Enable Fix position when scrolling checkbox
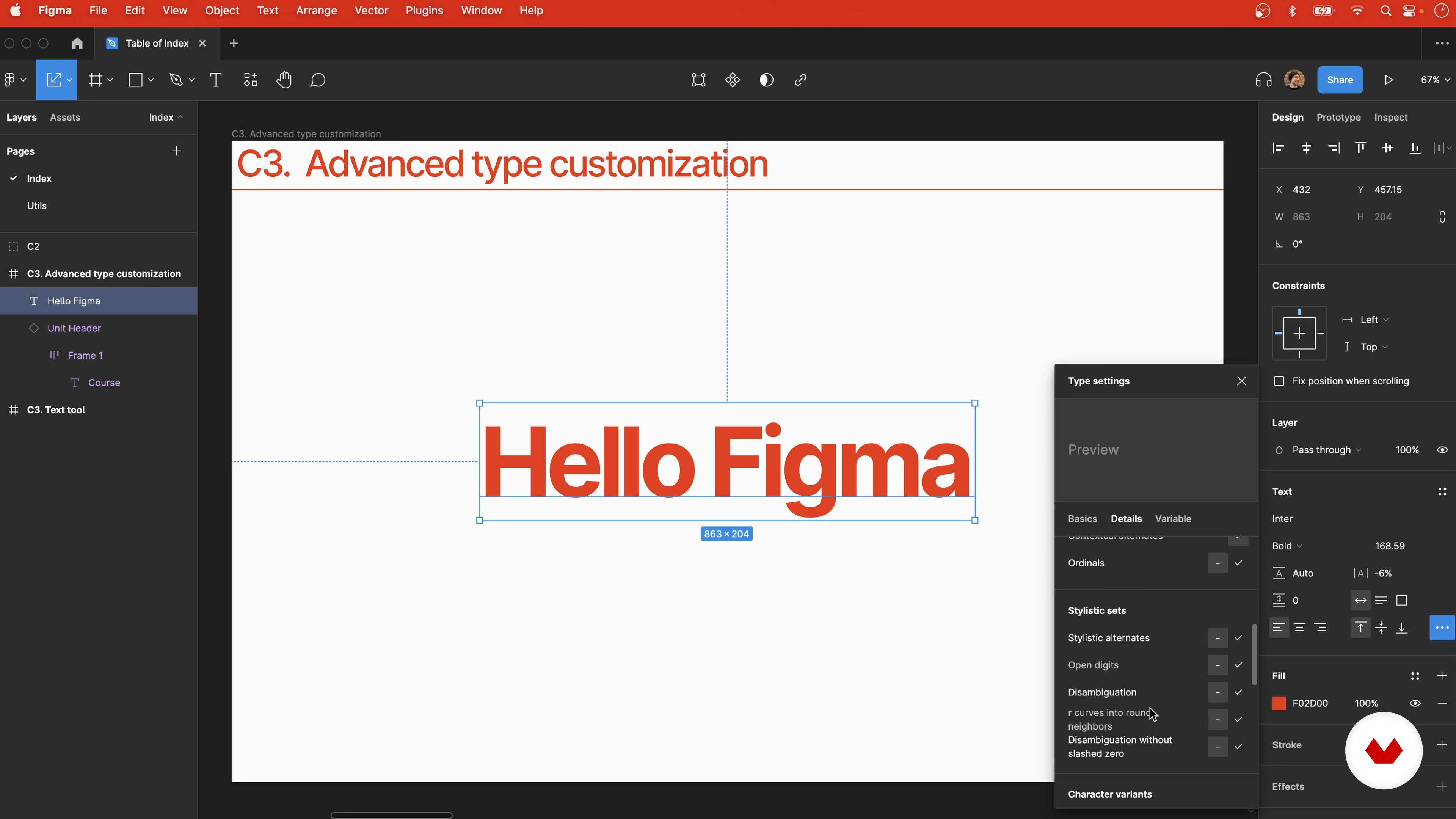Image resolution: width=1456 pixels, height=819 pixels. click(x=1279, y=381)
